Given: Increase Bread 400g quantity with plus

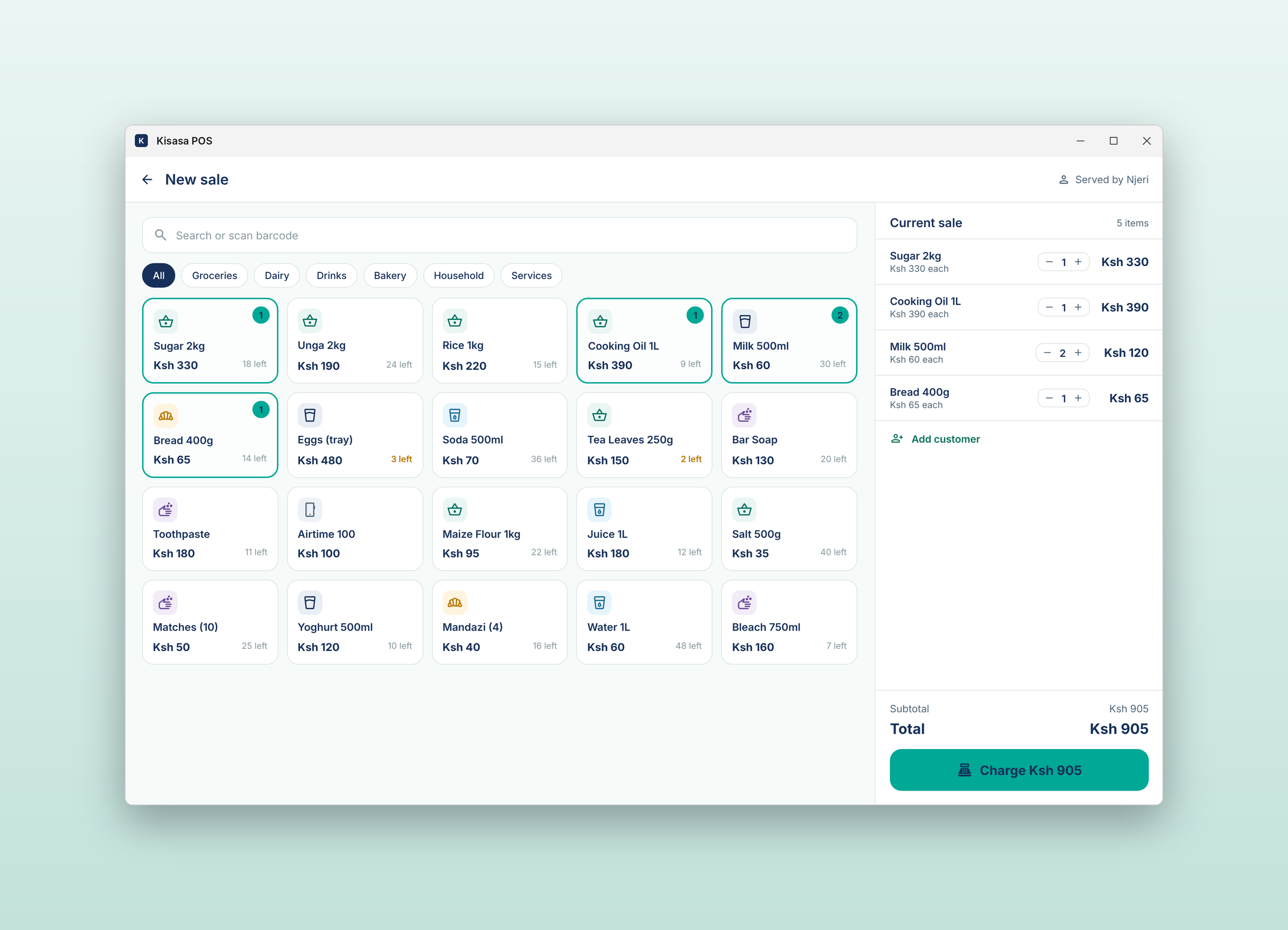Looking at the screenshot, I should pos(1078,398).
